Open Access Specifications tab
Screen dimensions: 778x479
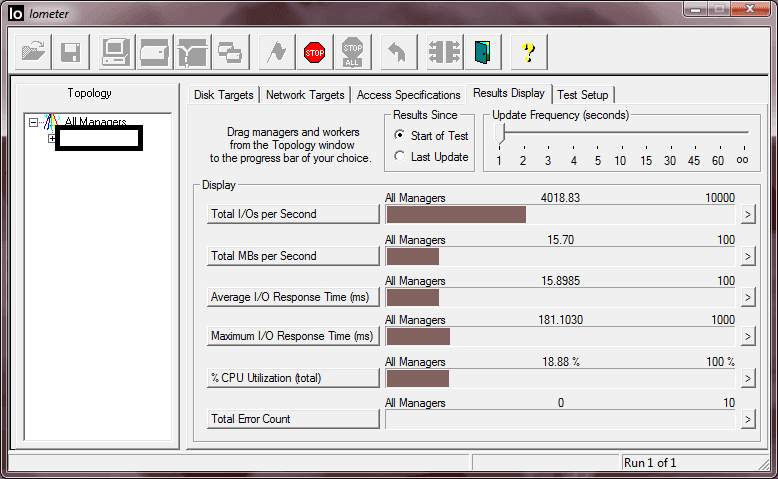click(x=408, y=95)
